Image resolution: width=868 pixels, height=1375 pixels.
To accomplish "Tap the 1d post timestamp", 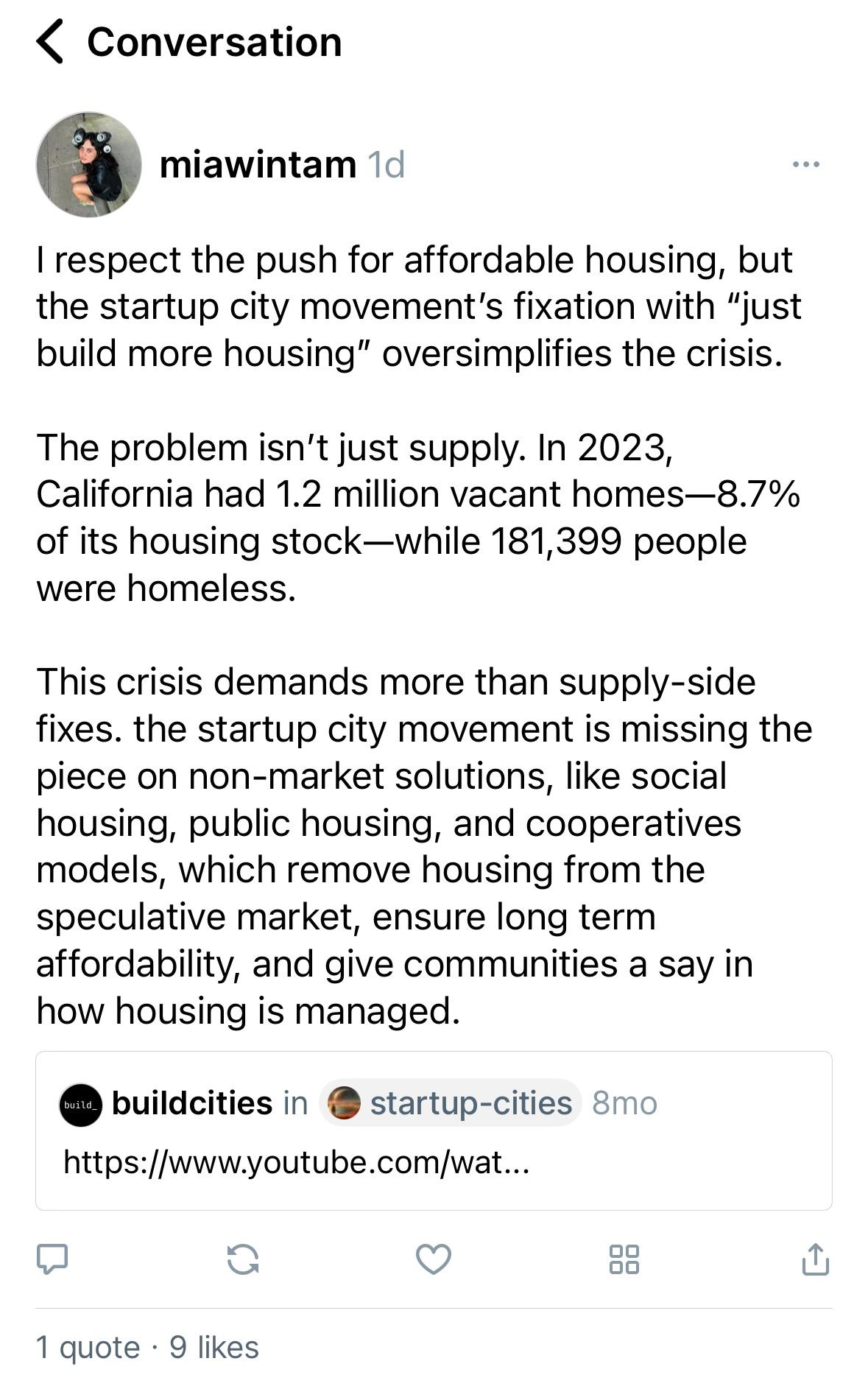I will coord(387,164).
